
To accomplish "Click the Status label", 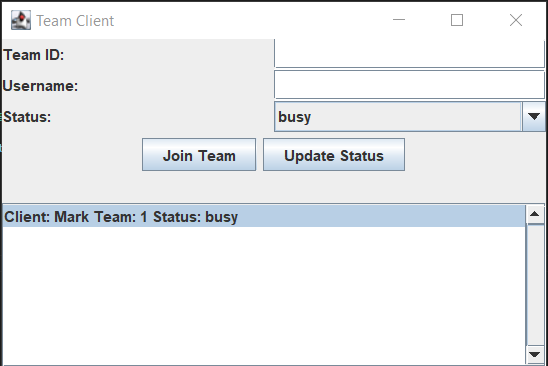I will tap(27, 117).
